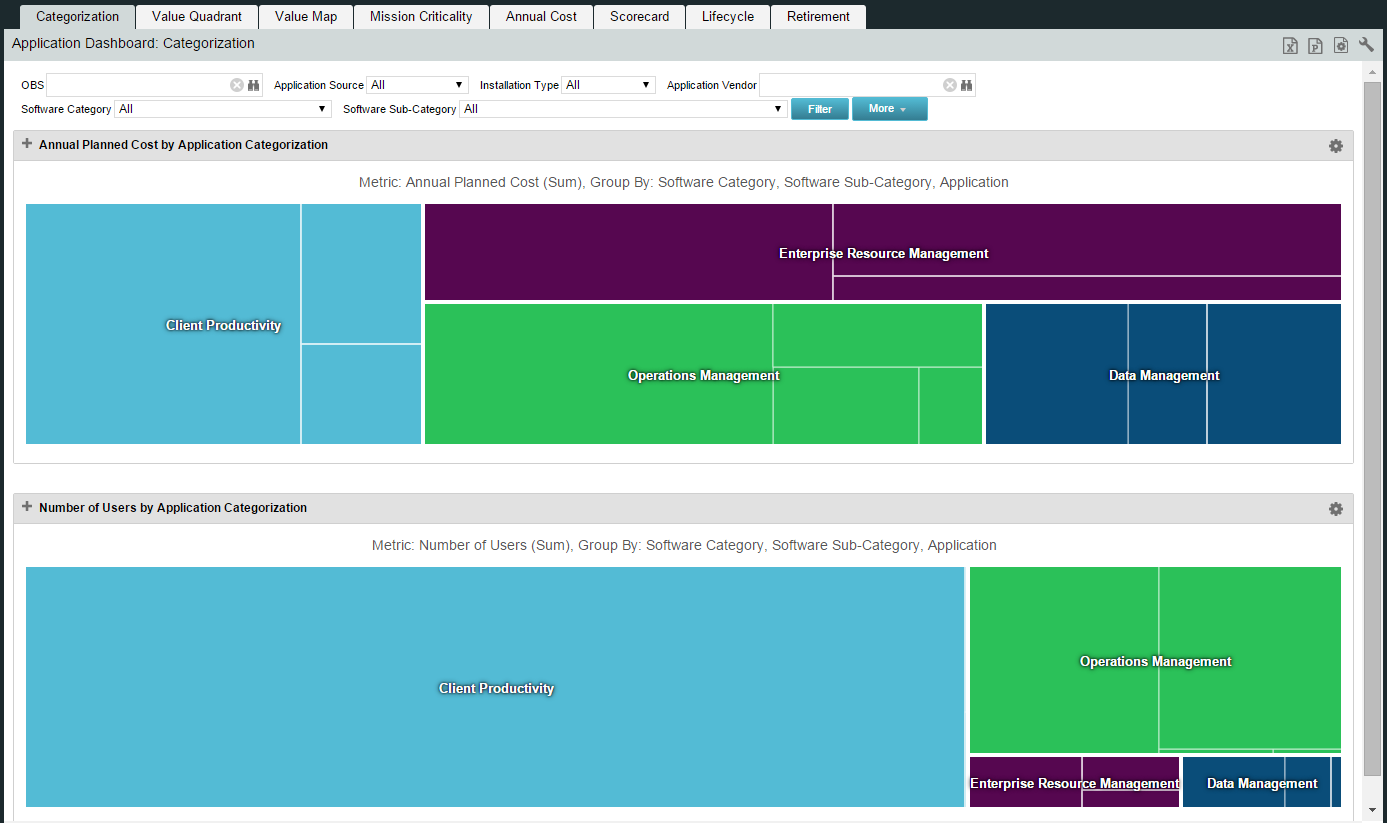Select Enterprise Resource Management in cost treemap

tap(883, 253)
